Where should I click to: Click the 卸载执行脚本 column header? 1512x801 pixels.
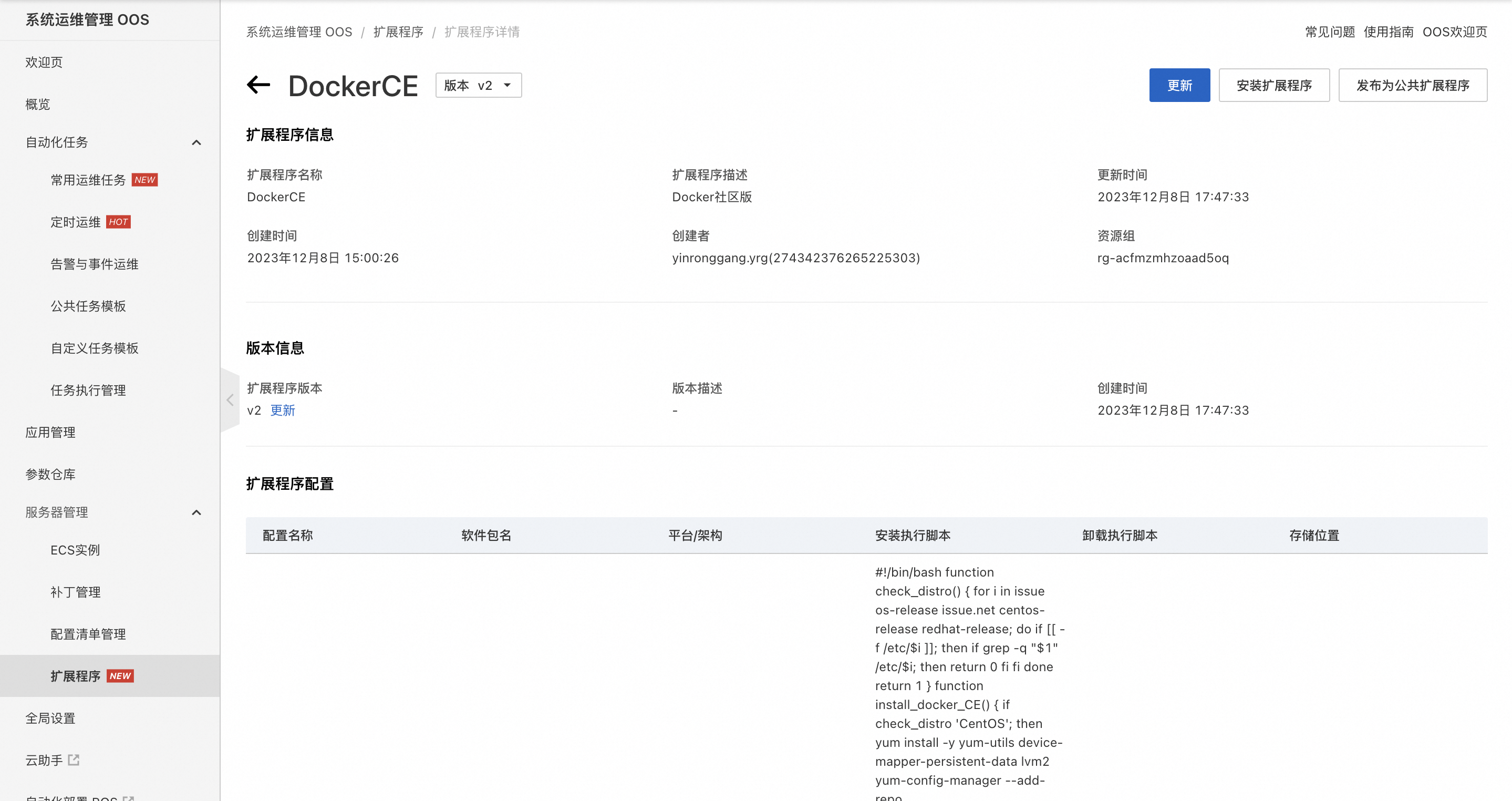(x=1120, y=536)
